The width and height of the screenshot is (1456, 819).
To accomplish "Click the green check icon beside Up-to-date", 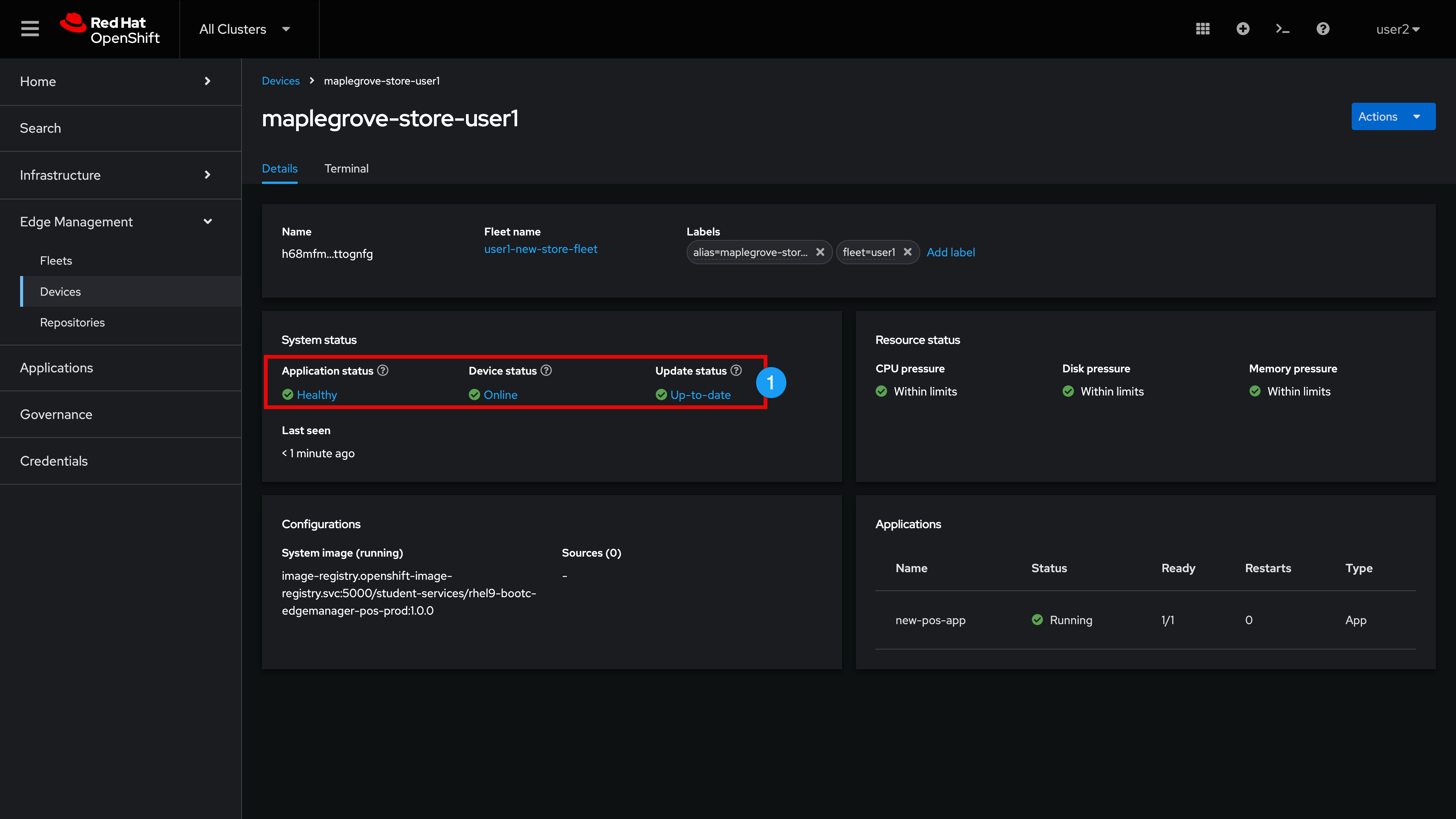I will 661,394.
